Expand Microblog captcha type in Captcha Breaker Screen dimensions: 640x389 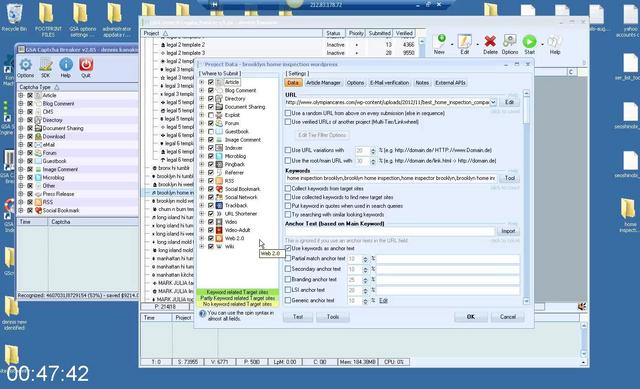click(21, 178)
